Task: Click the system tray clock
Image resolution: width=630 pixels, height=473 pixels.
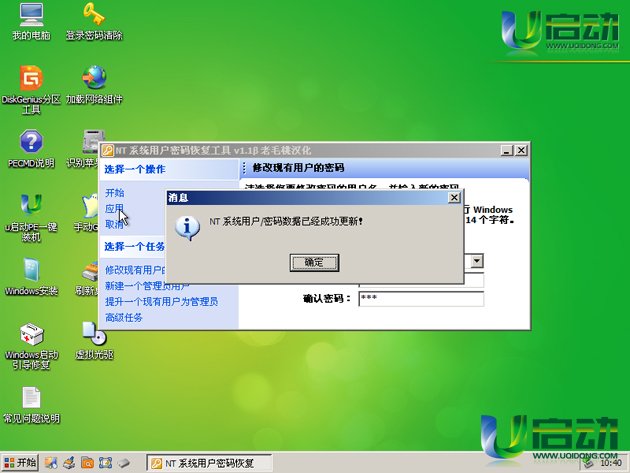Action: pyautogui.click(x=609, y=463)
